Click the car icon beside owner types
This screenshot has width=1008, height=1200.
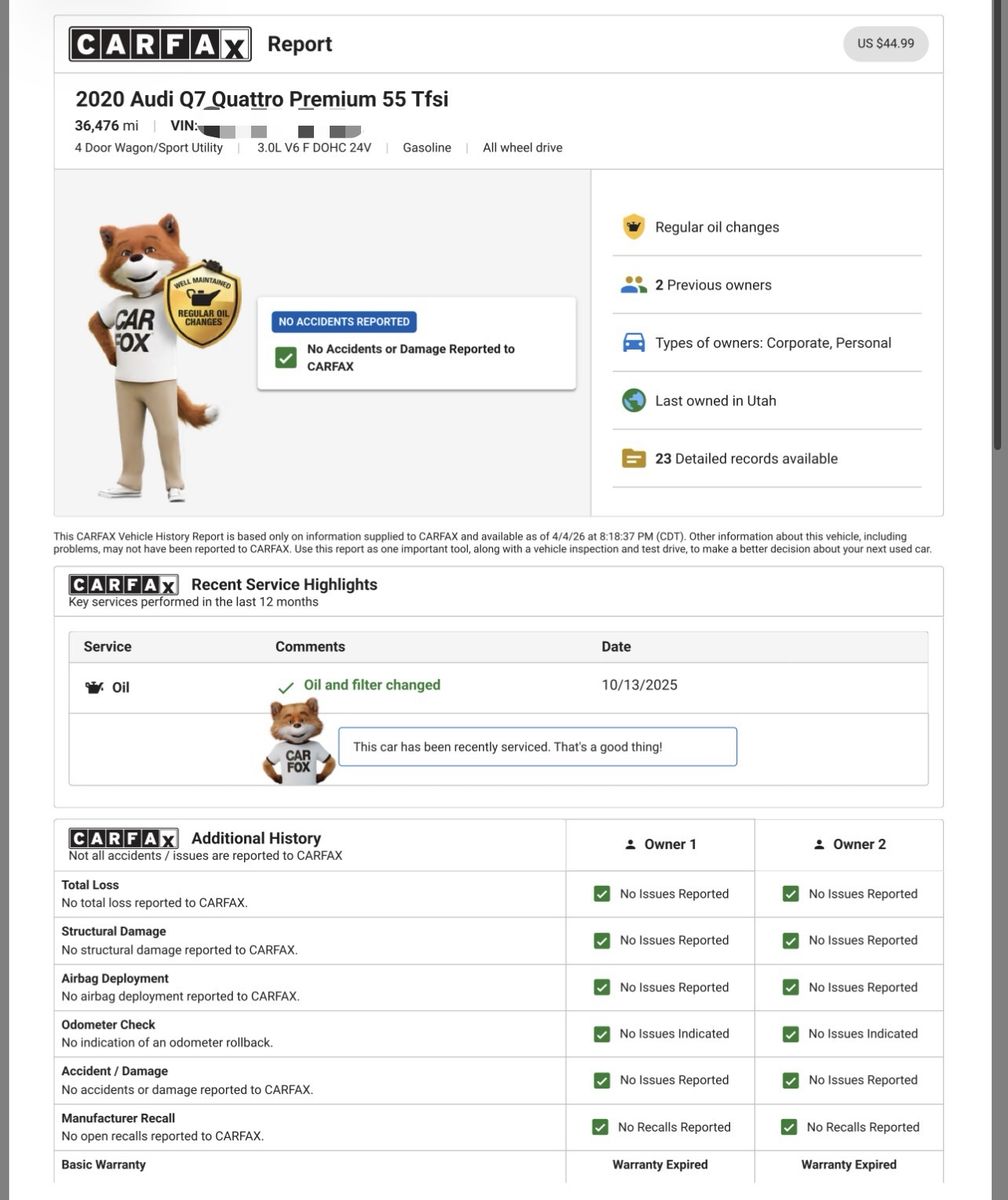pyautogui.click(x=633, y=343)
